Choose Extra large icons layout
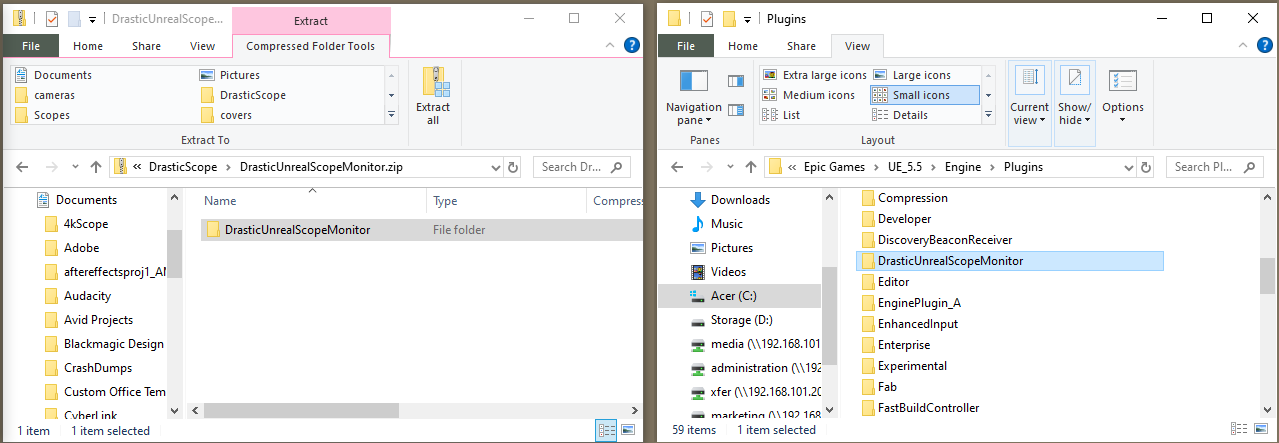 (814, 75)
